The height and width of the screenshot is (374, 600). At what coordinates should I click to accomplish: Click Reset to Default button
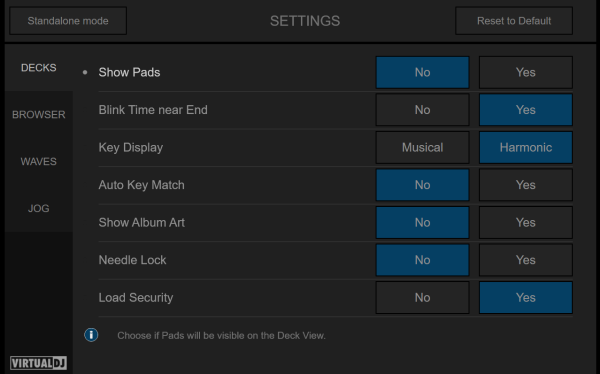coord(514,21)
